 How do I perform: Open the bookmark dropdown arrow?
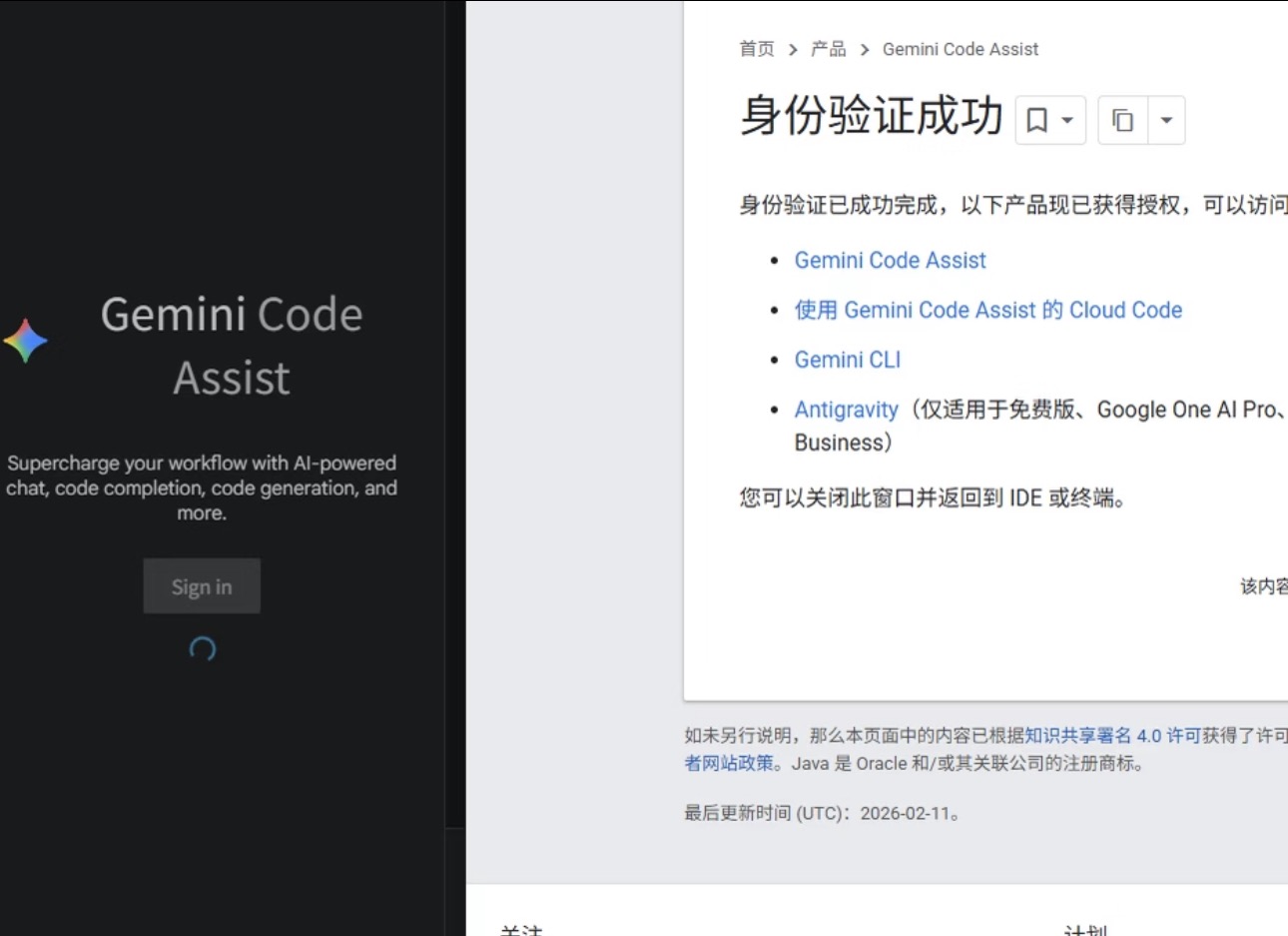point(1067,121)
